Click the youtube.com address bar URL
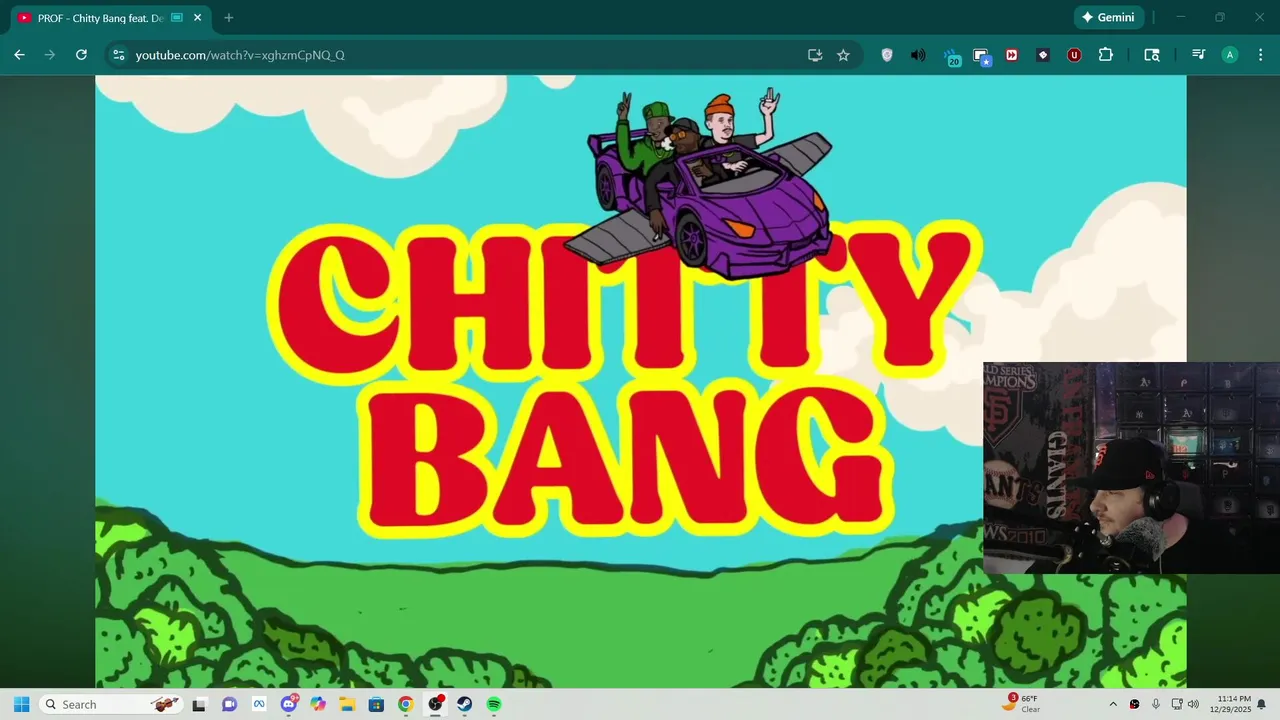This screenshot has height=720, width=1280. click(240, 55)
